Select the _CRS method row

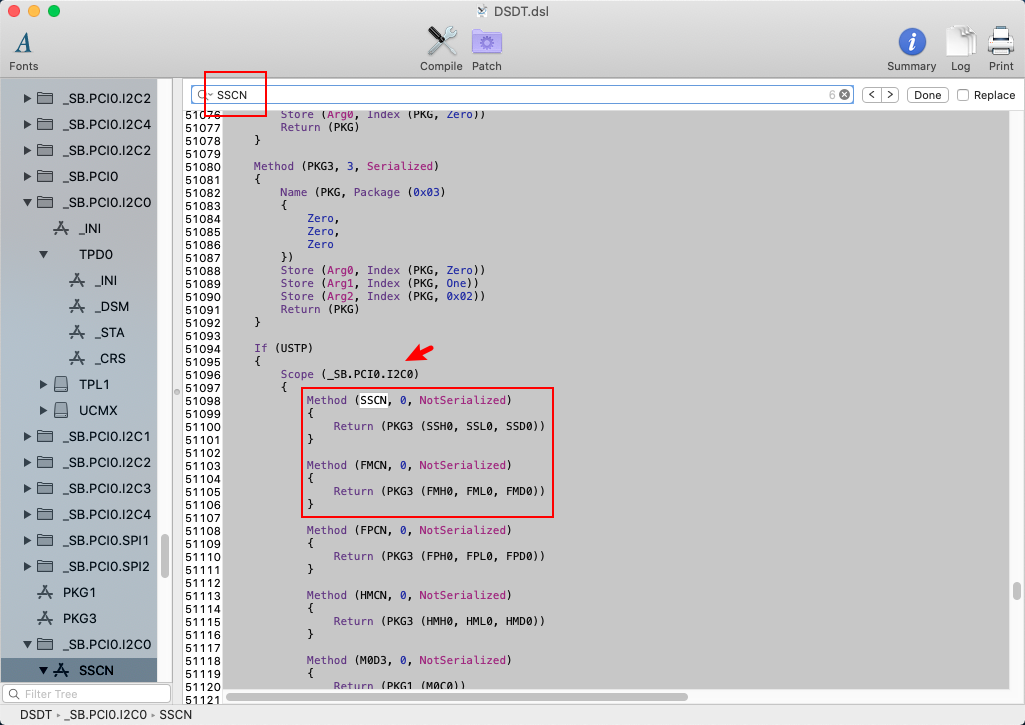[79, 359]
